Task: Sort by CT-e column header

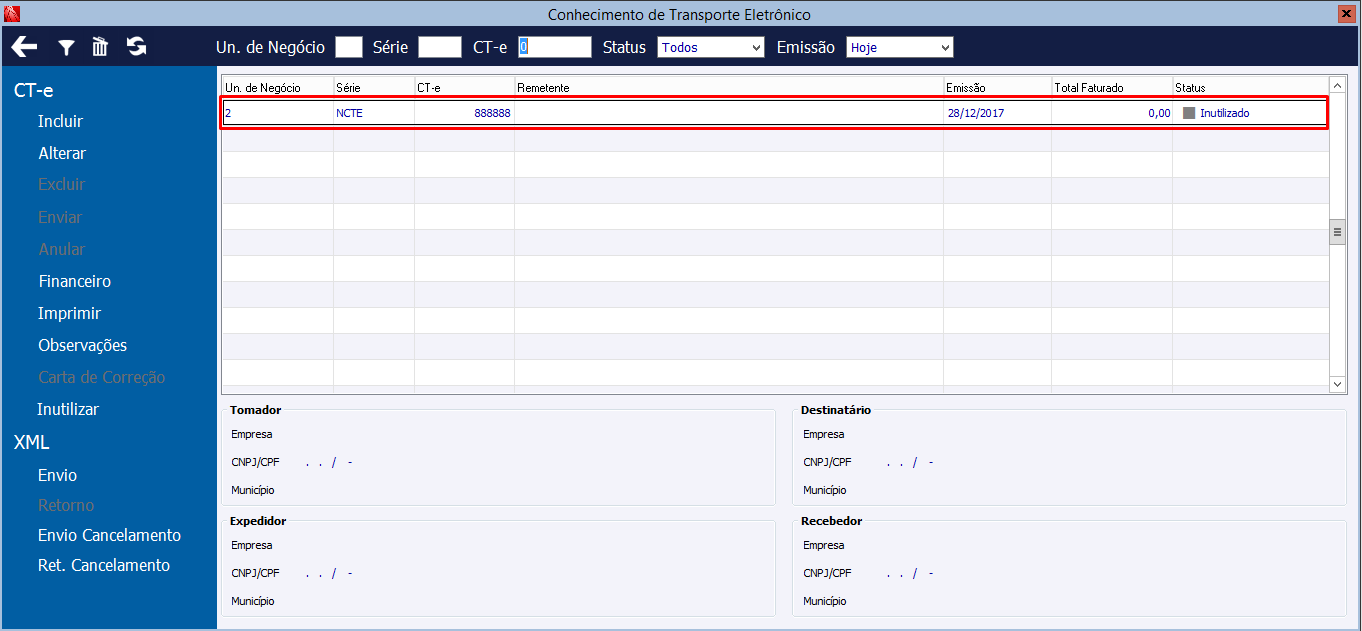Action: (465, 87)
